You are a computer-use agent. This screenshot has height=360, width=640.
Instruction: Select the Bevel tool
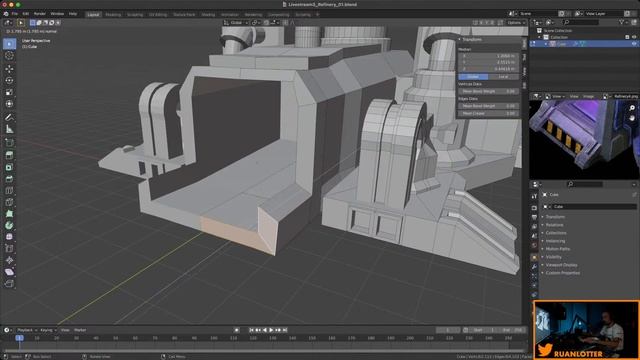9,179
